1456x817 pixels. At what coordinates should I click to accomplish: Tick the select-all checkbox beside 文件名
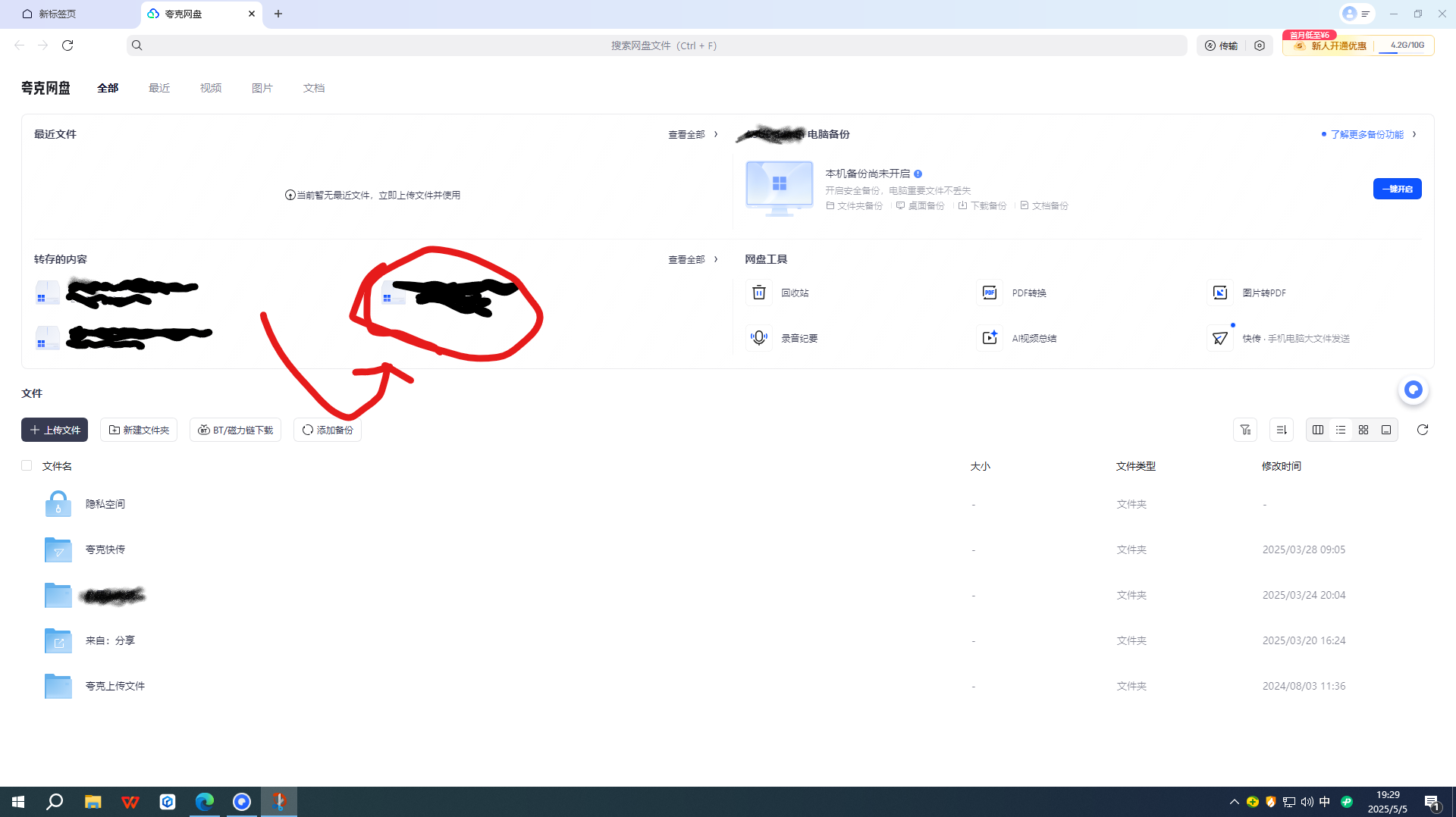[27, 465]
